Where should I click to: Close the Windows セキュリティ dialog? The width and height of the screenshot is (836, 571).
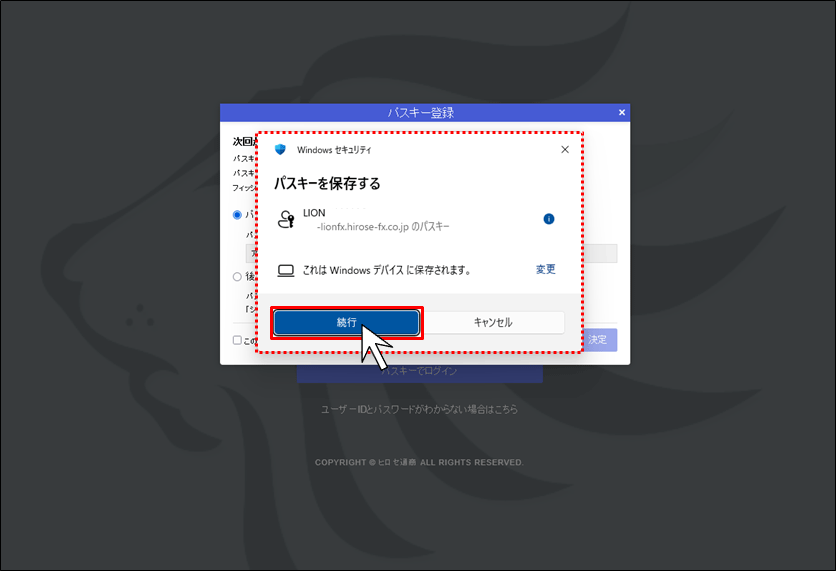[x=565, y=150]
